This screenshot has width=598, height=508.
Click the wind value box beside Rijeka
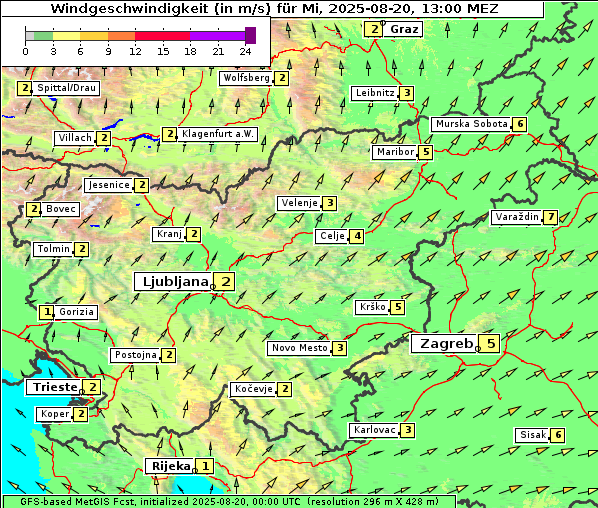click(x=205, y=466)
